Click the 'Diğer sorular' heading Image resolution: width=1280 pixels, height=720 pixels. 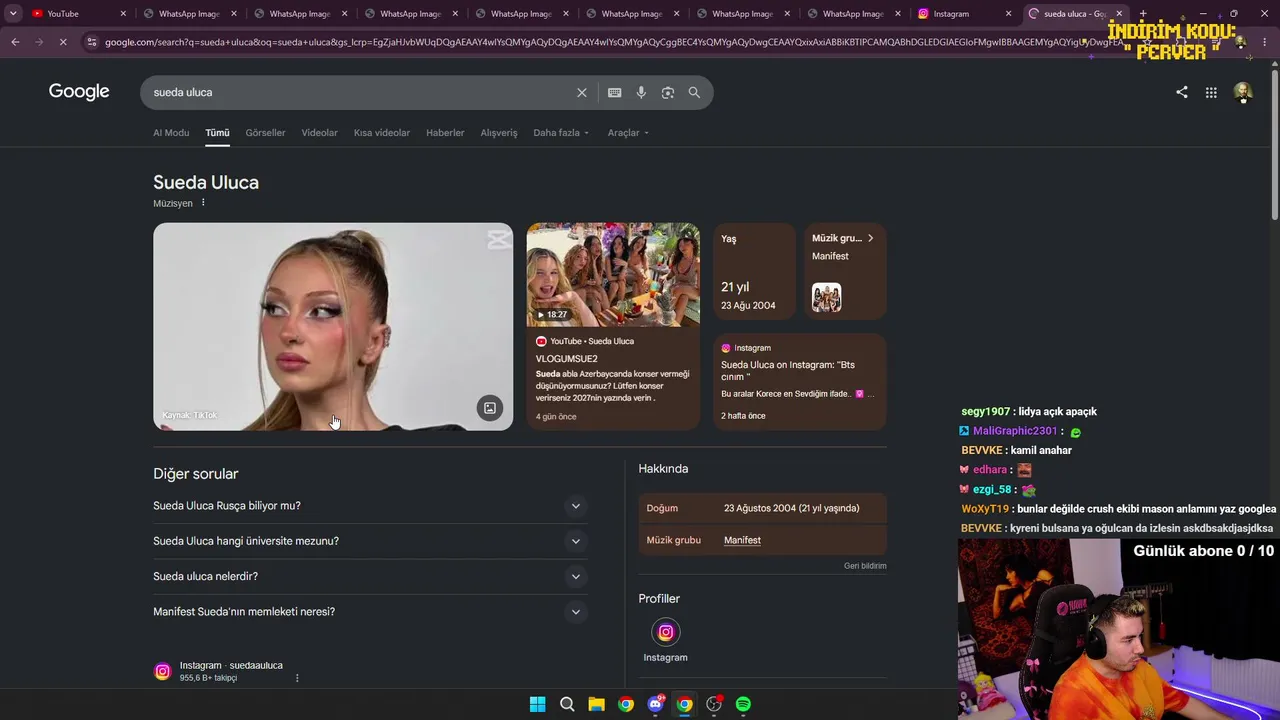click(x=196, y=474)
